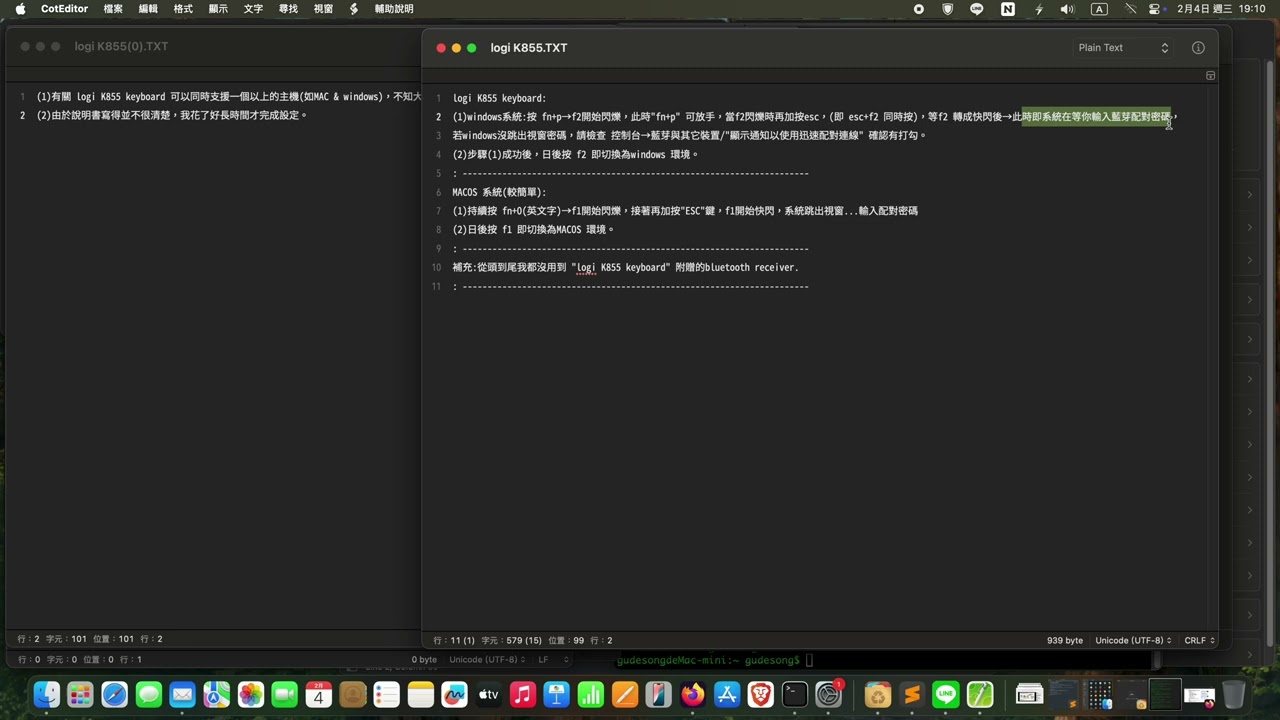Open Notes from the Dock
This screenshot has height=720, width=1280.
pyautogui.click(x=420, y=694)
